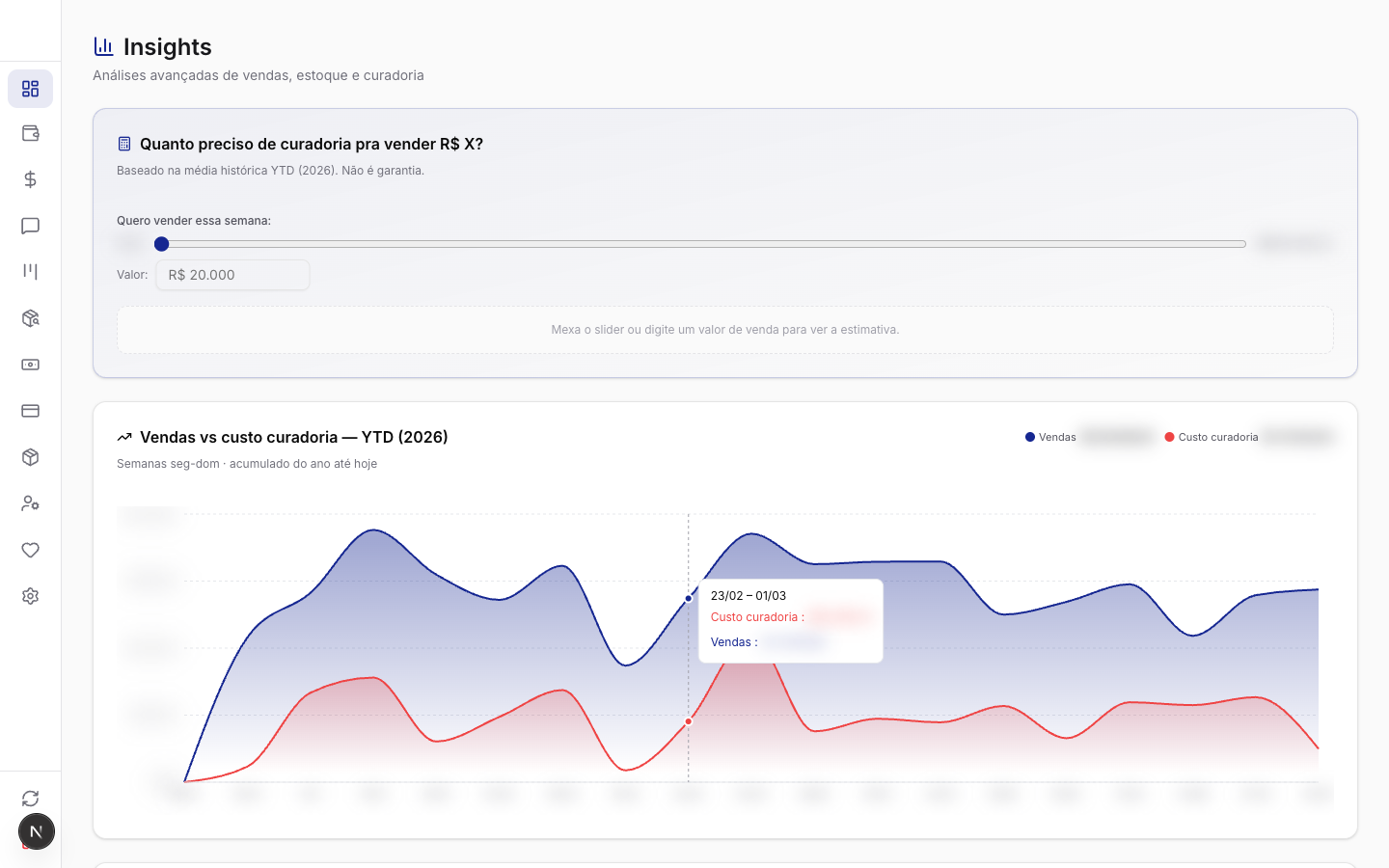Image resolution: width=1389 pixels, height=868 pixels.
Task: Open the heart favorites icon in sidebar
Action: click(30, 550)
